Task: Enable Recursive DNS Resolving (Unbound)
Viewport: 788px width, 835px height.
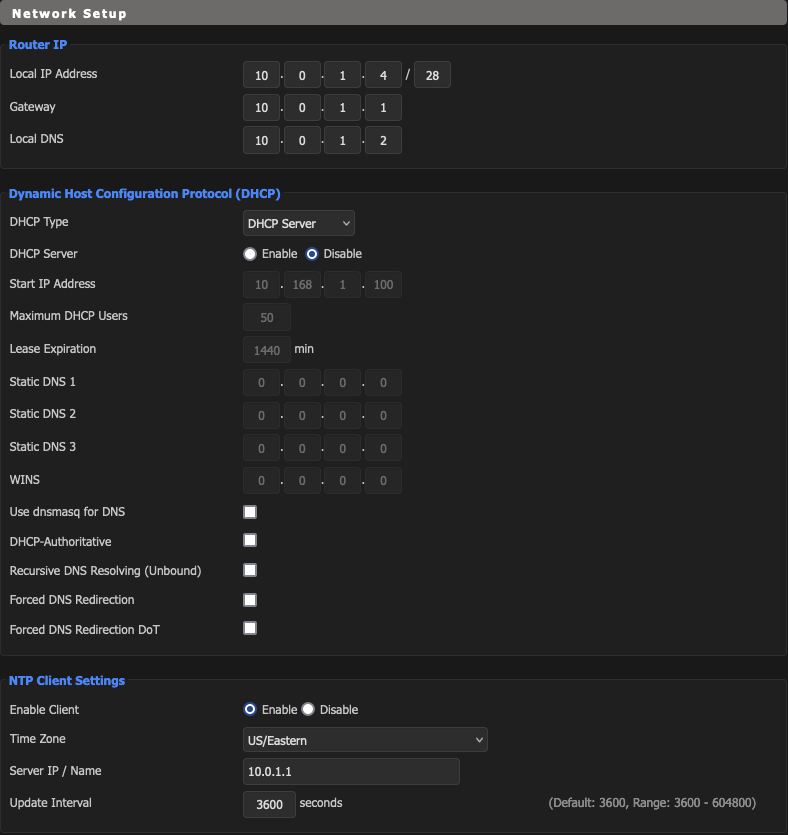Action: coord(250,571)
